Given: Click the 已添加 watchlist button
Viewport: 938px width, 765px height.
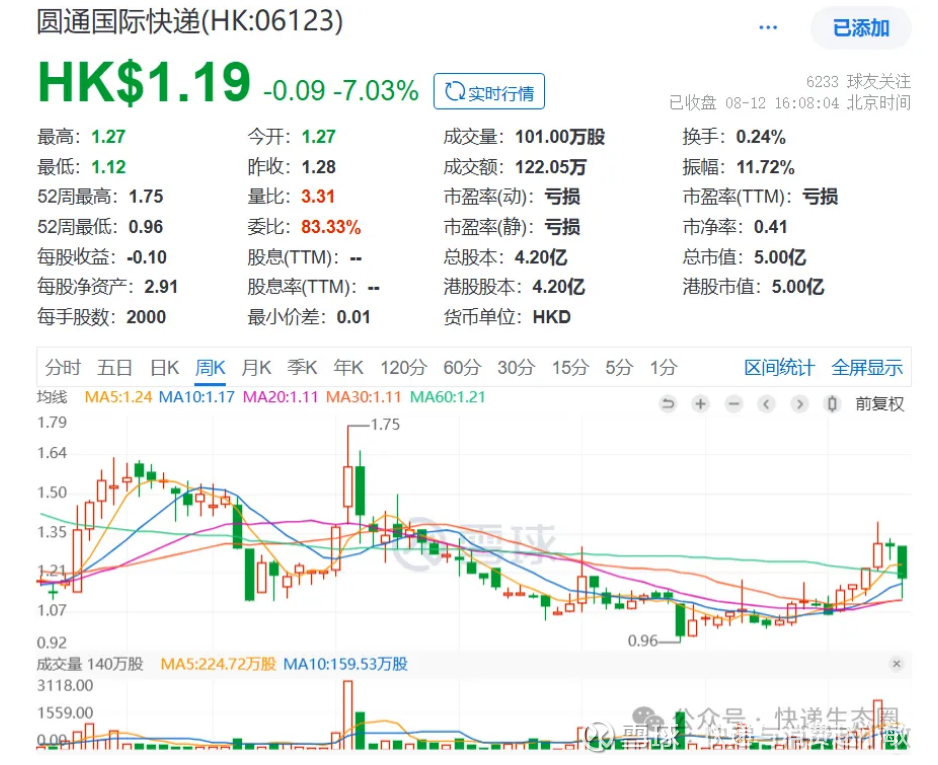Looking at the screenshot, I should [x=861, y=28].
